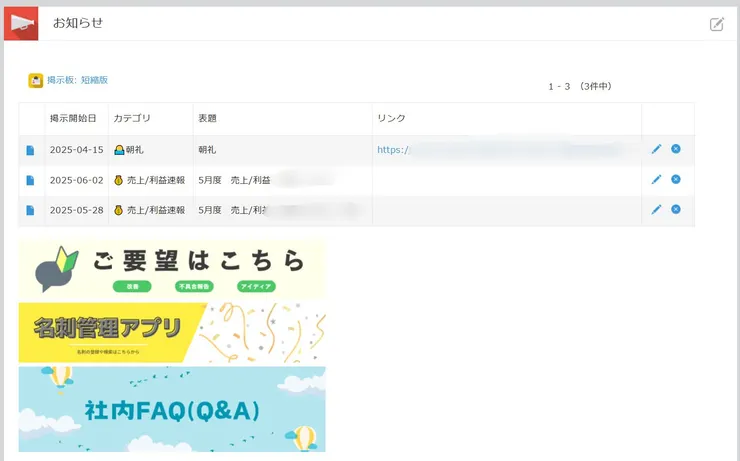The height and width of the screenshot is (461, 740).
Task: Open the 社内FAQ(Q&A) banner
Action: click(172, 409)
